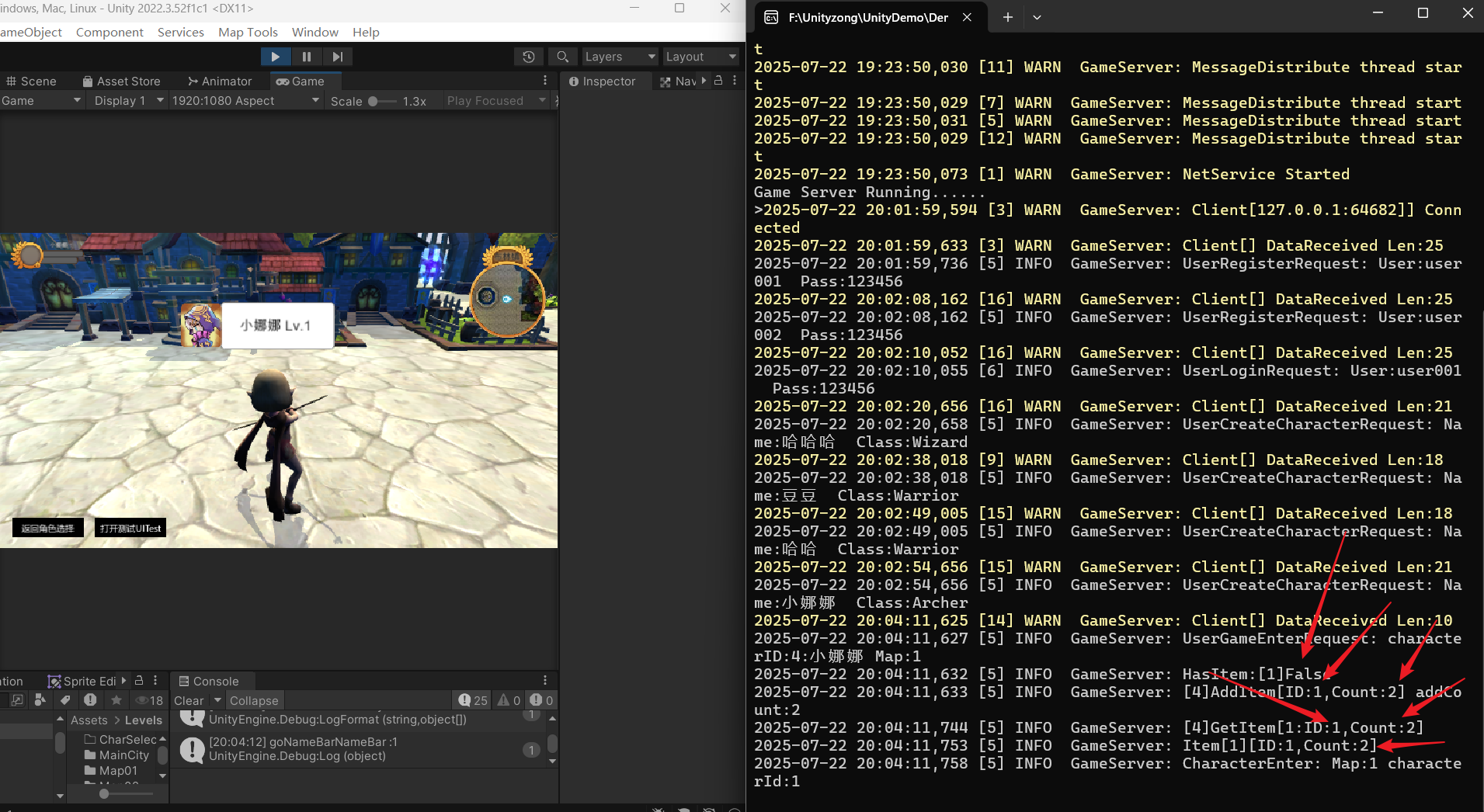Clear the Console log
Screen dimensions: 1484x812
coord(188,700)
